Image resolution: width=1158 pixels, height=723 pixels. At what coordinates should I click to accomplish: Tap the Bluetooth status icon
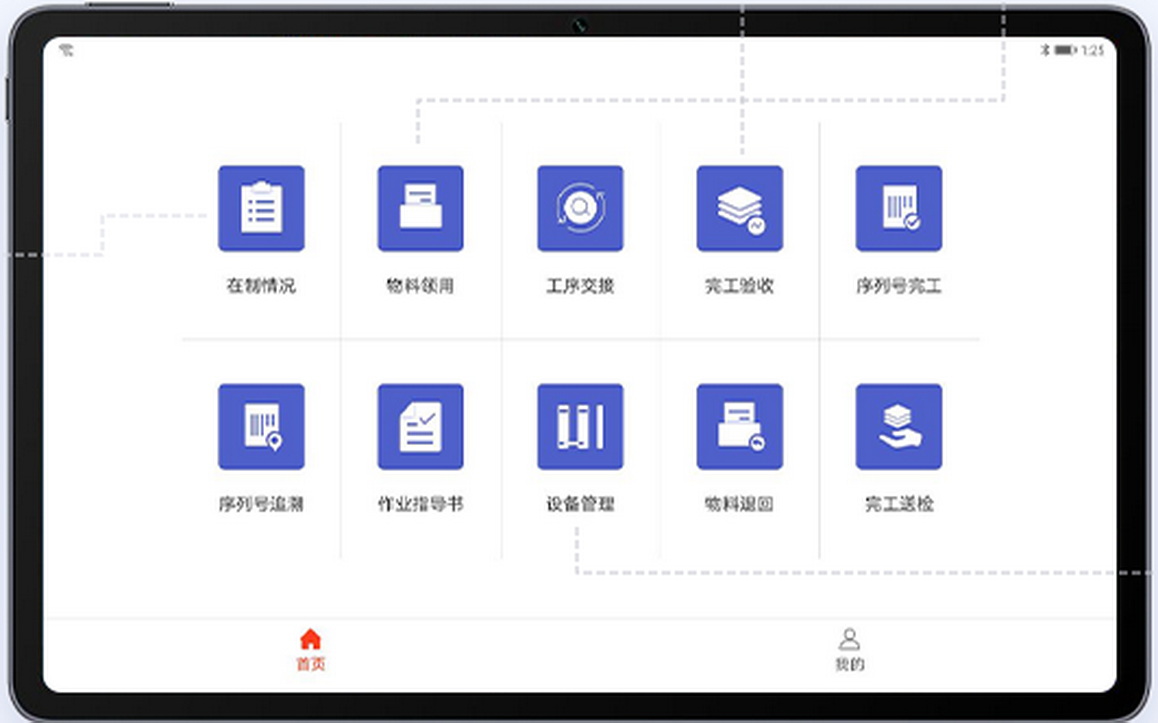(1046, 50)
